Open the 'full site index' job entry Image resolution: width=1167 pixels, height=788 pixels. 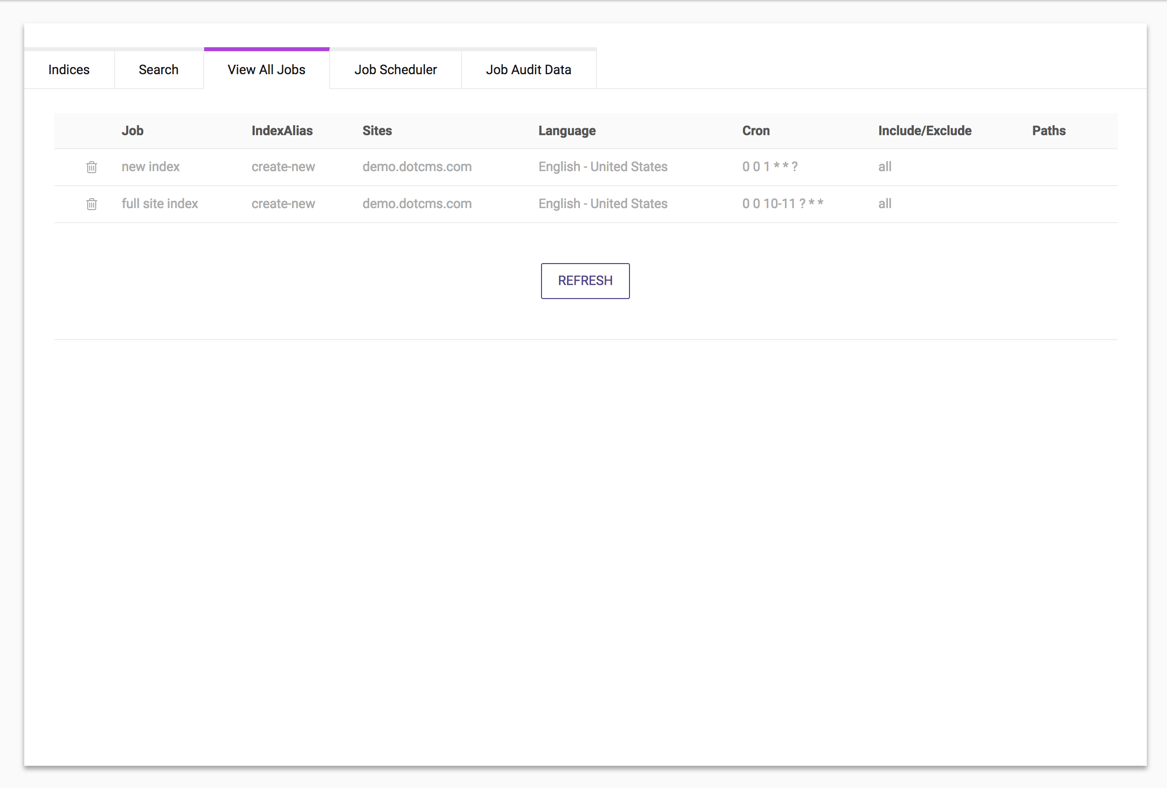pos(159,204)
